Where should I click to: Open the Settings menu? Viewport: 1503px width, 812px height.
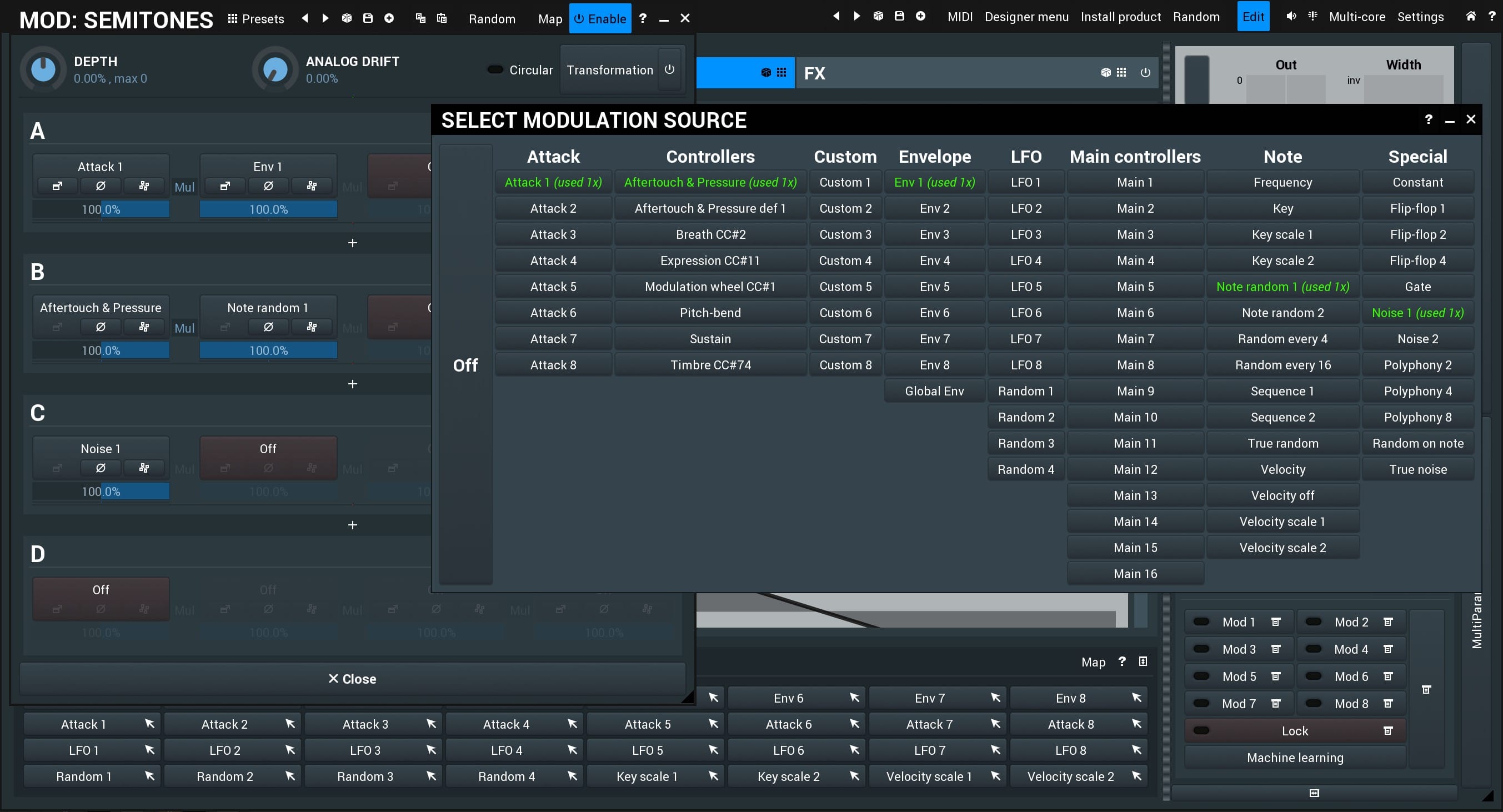pos(1420,17)
